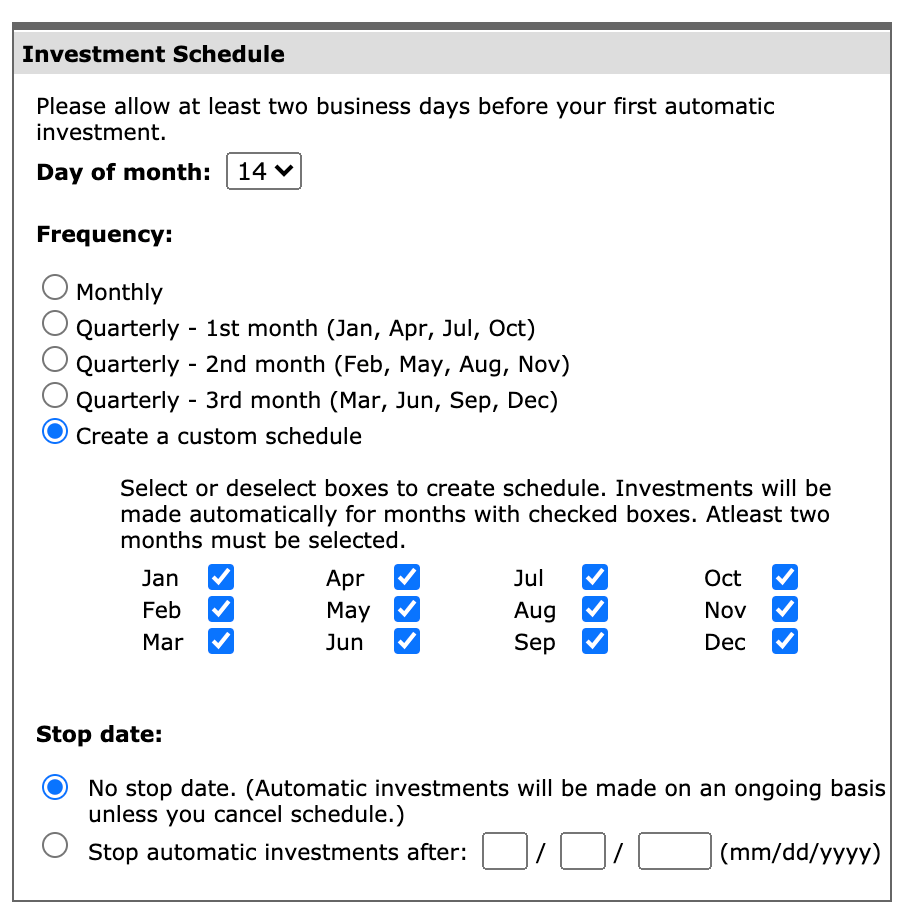Select the No stop date option
This screenshot has height=918, width=914.
(56, 788)
